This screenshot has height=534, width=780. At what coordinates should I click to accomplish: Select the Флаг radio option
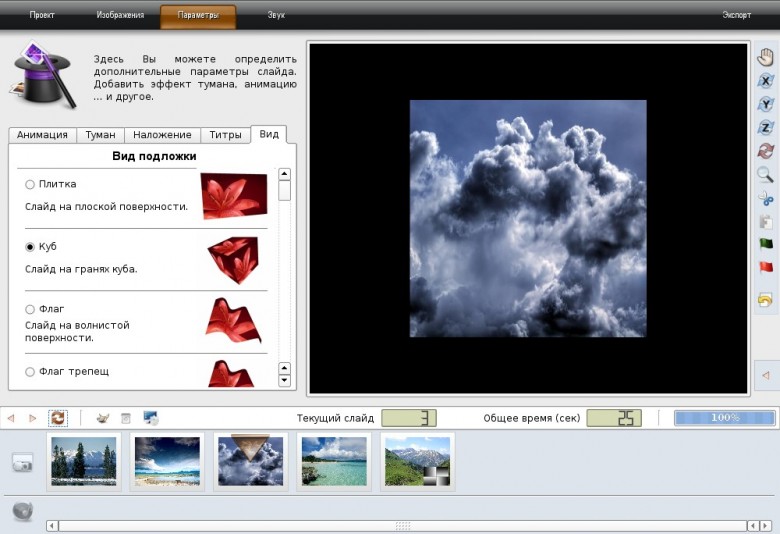point(30,310)
